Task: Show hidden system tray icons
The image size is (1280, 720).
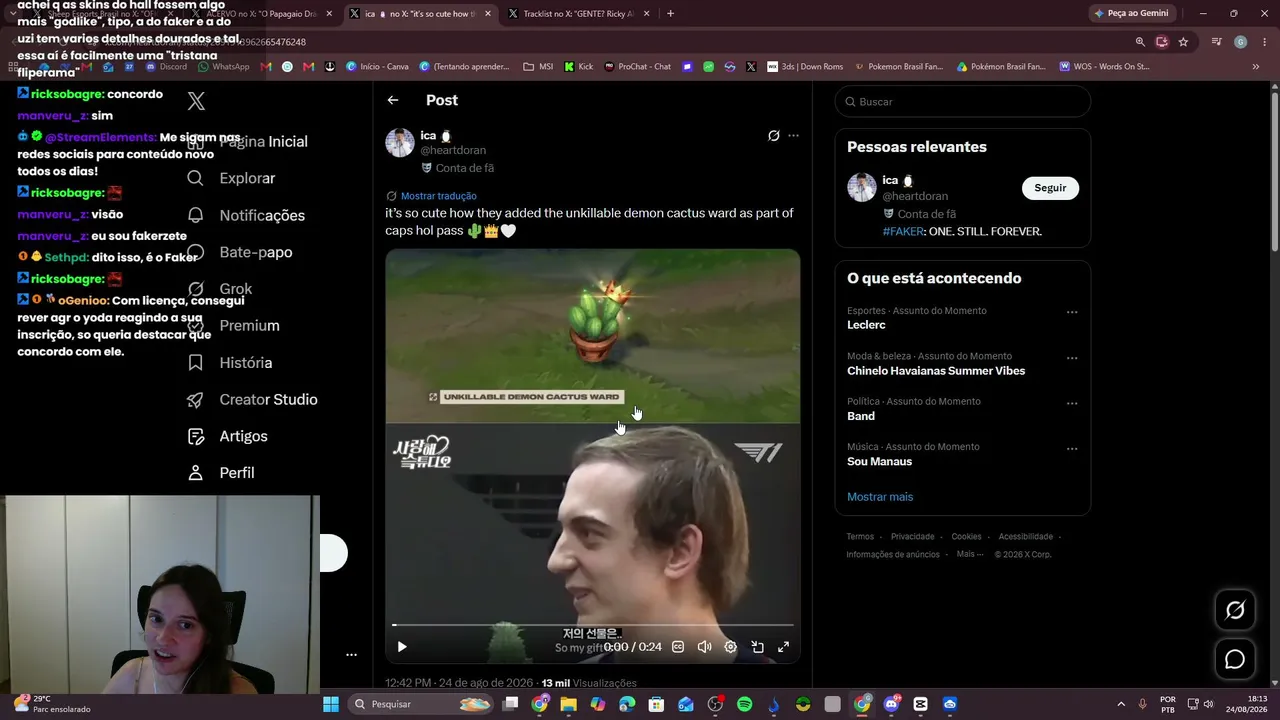Action: pyautogui.click(x=1120, y=704)
